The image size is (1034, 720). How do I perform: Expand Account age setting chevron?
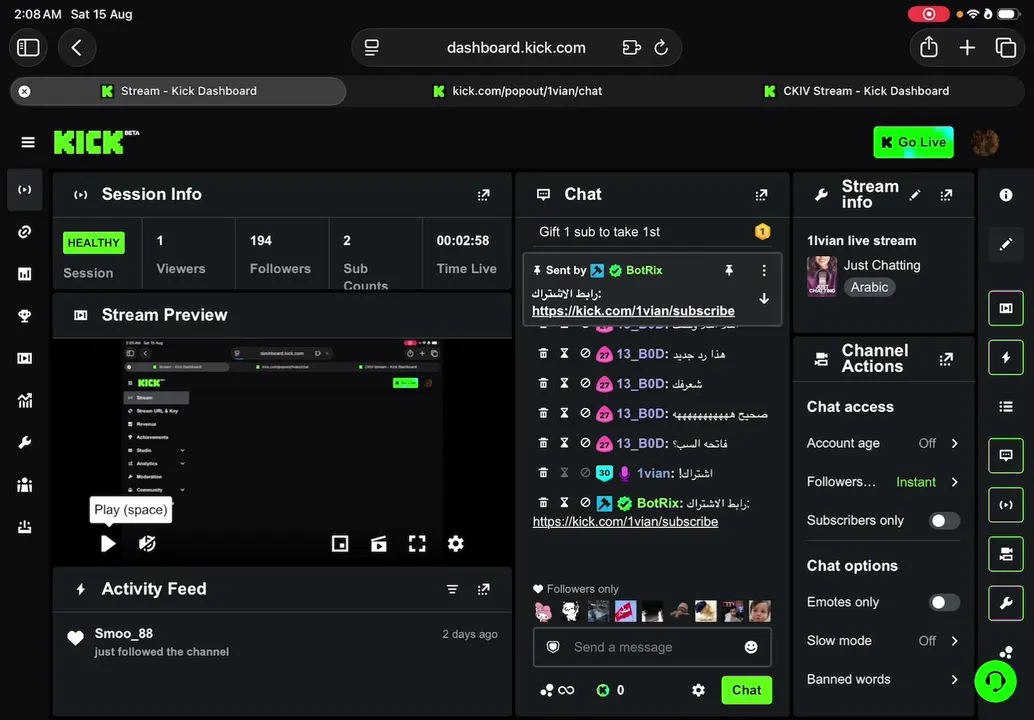point(954,443)
